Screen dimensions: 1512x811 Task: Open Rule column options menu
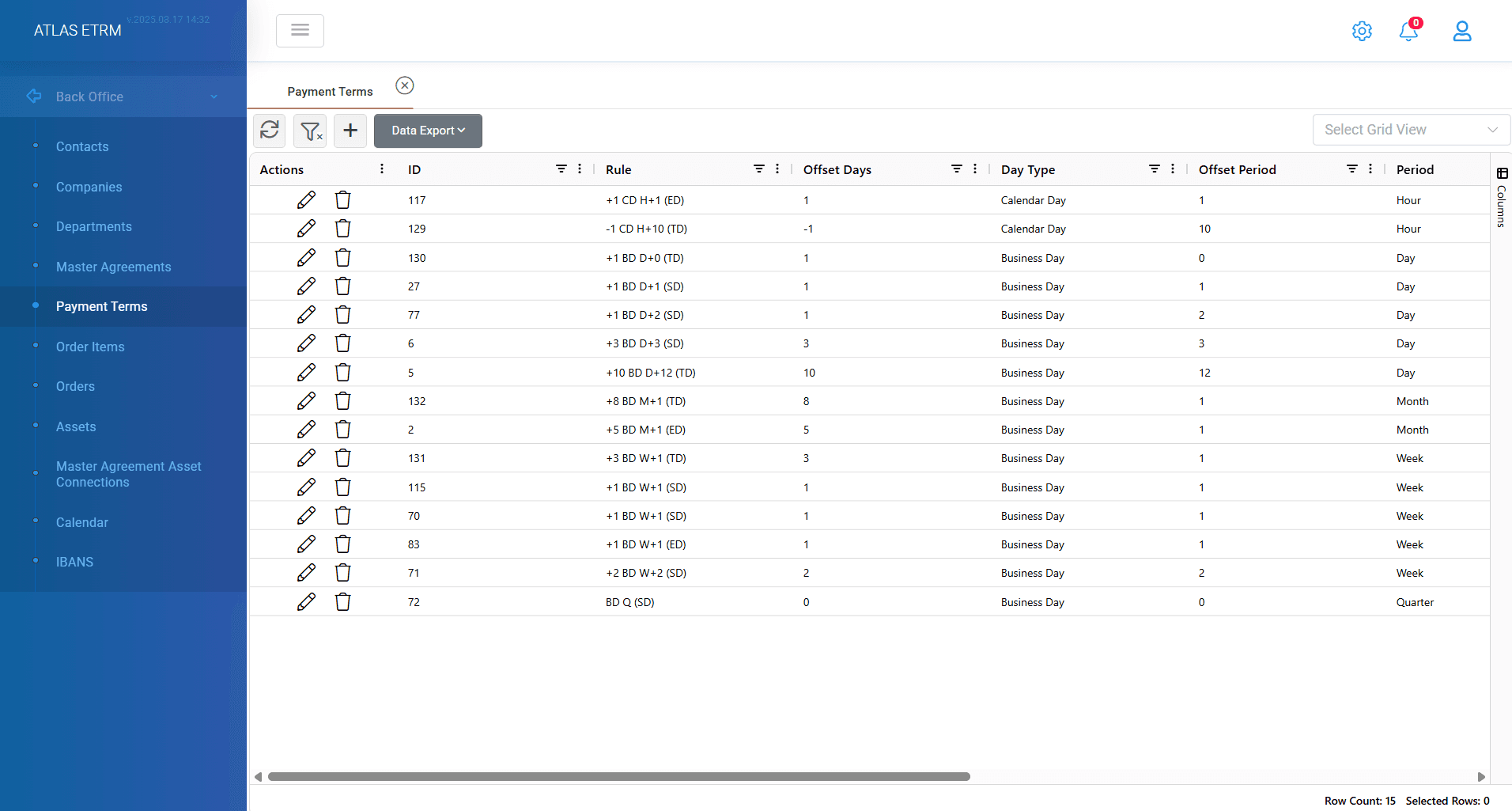pyautogui.click(x=777, y=169)
